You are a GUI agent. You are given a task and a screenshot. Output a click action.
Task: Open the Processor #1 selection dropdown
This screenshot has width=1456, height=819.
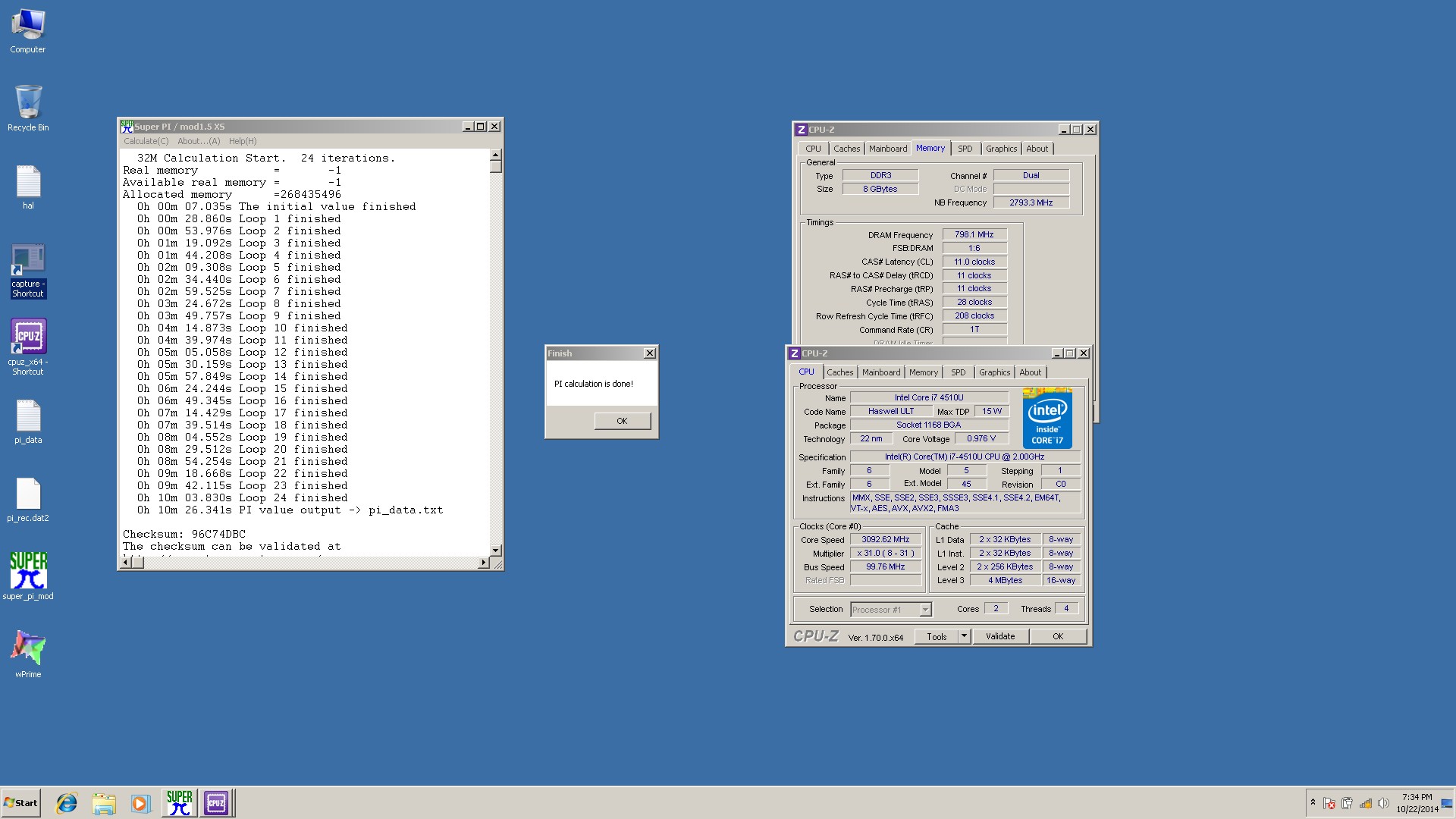[x=891, y=610]
